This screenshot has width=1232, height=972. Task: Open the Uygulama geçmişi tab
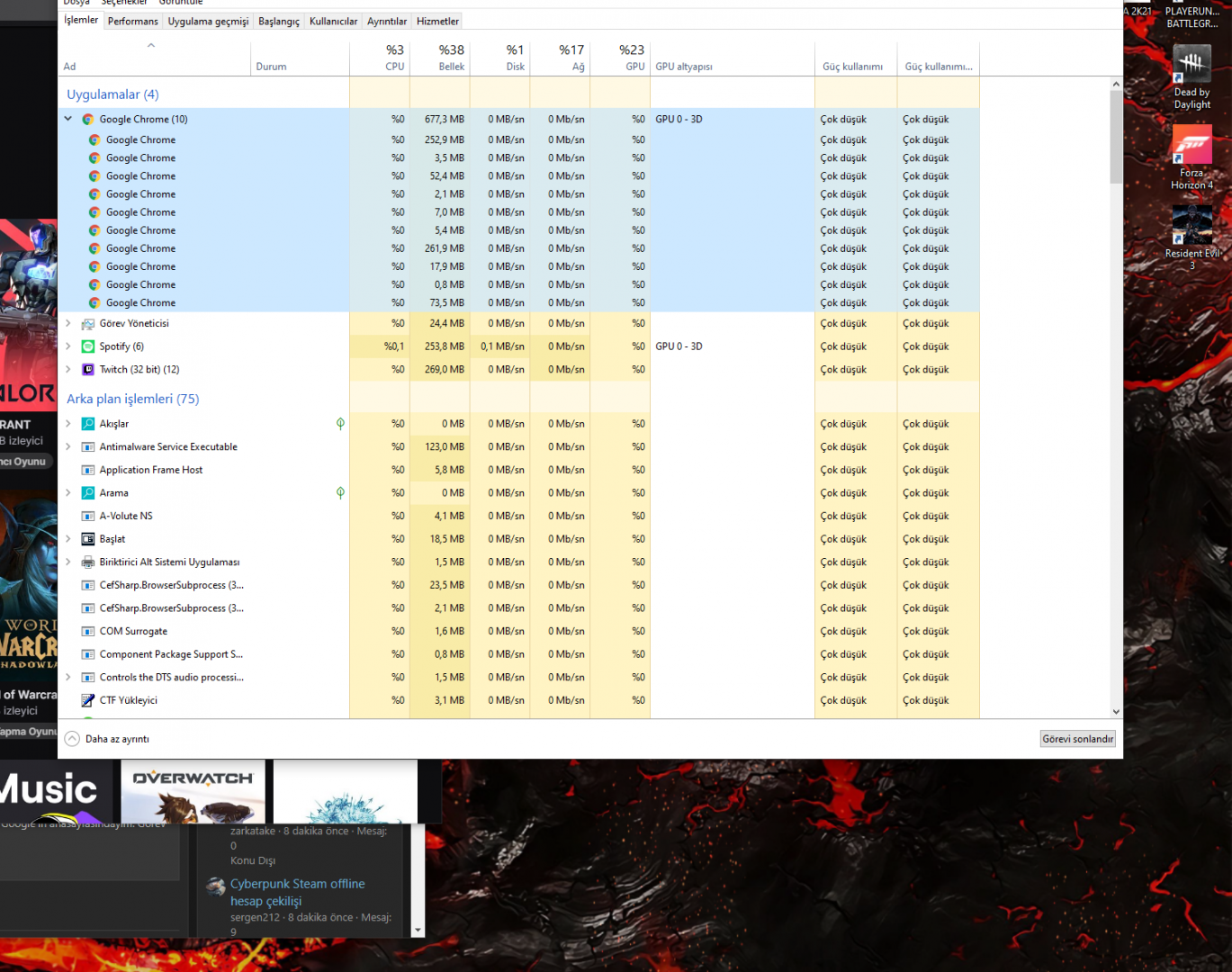208,21
